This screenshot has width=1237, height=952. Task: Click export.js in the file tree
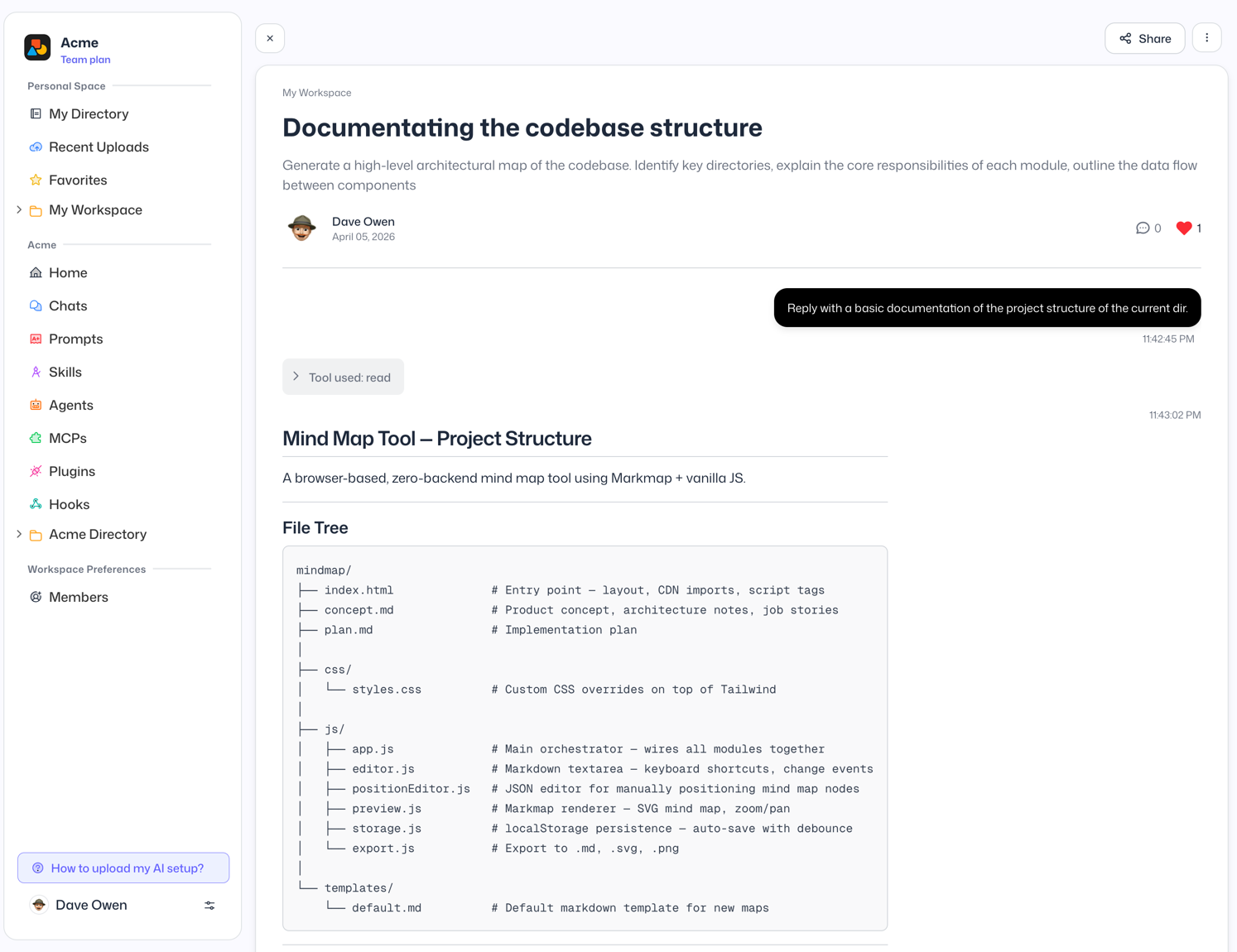[383, 849]
